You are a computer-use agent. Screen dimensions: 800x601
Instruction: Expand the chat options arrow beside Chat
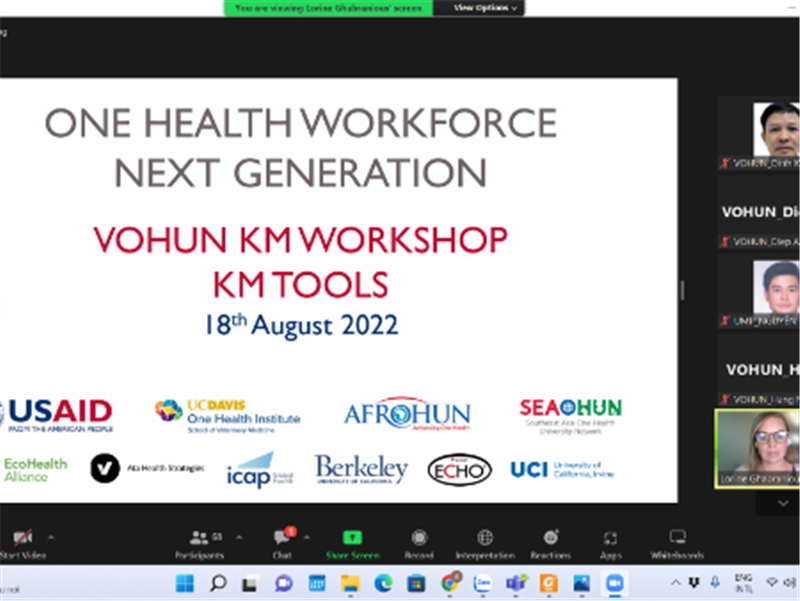coord(306,536)
